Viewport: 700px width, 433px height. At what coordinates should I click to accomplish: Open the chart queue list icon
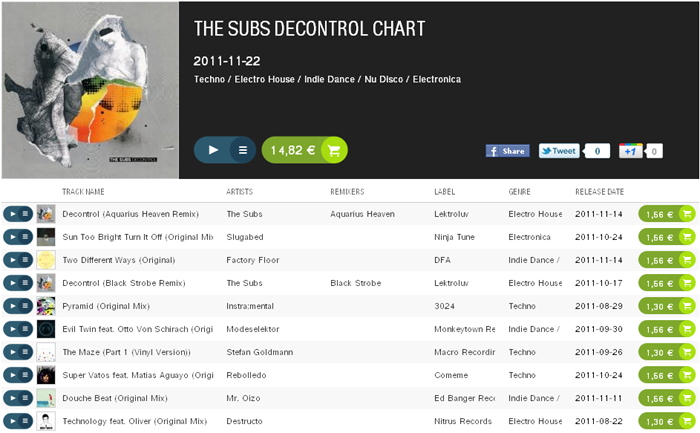(x=243, y=150)
